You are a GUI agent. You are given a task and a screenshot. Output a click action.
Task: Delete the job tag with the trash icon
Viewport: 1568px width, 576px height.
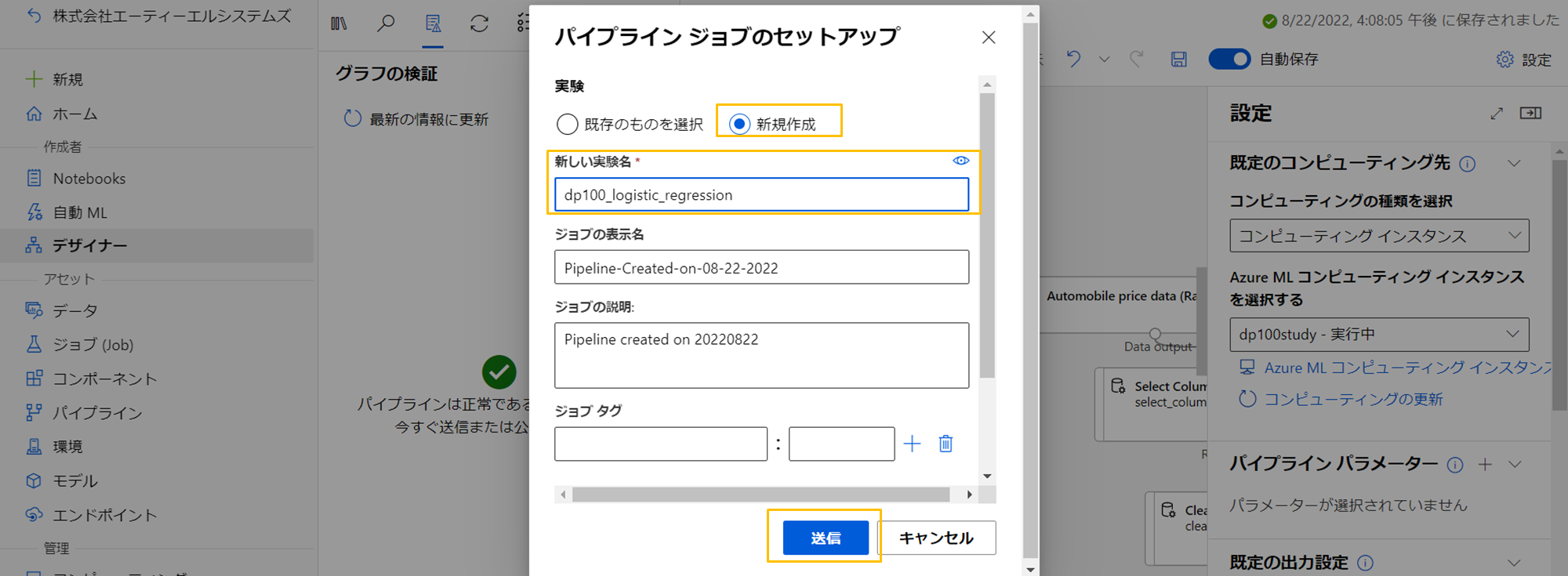click(x=946, y=444)
